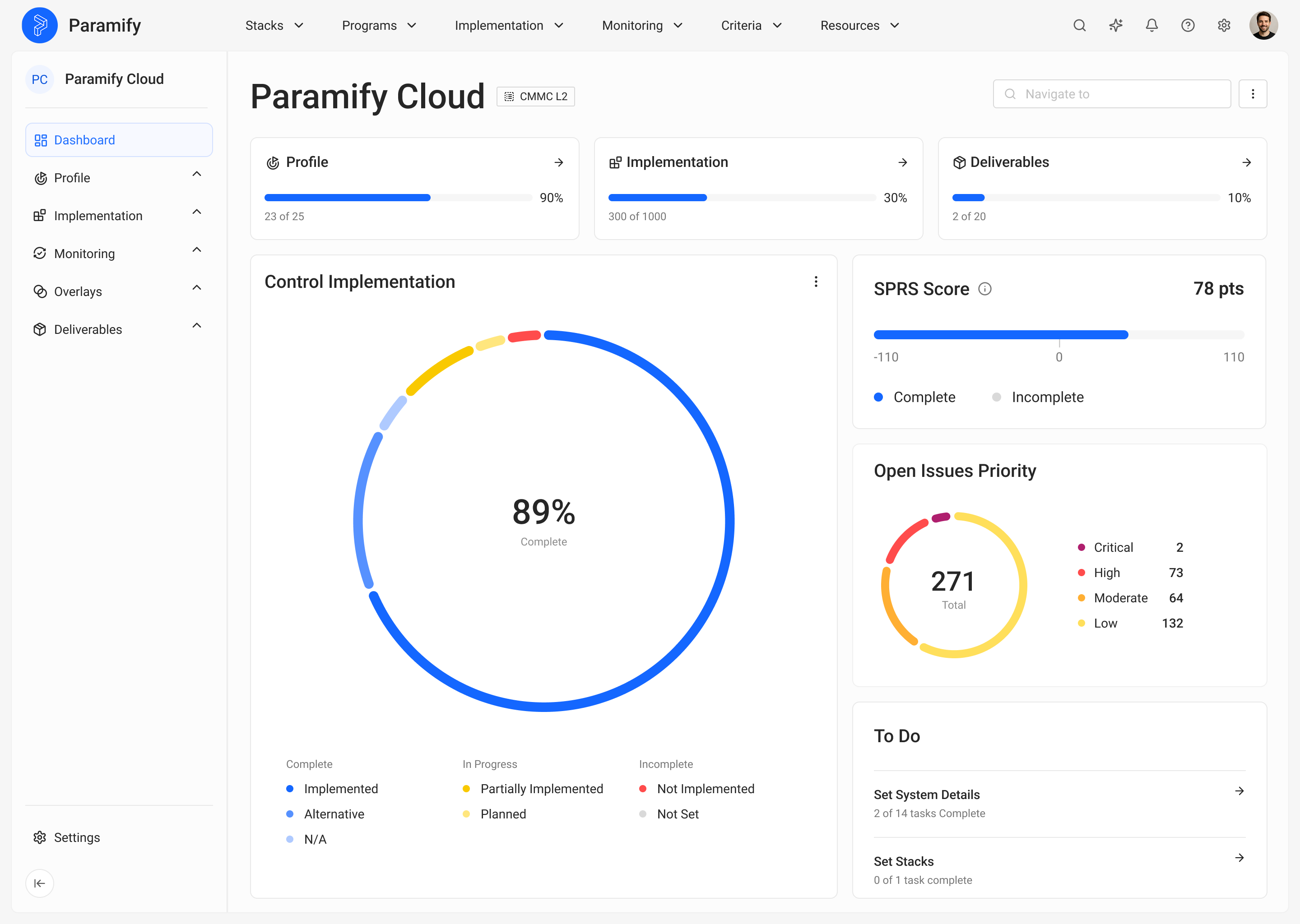Click the SPRS Score info icon
Viewport: 1300px width, 924px height.
click(984, 289)
